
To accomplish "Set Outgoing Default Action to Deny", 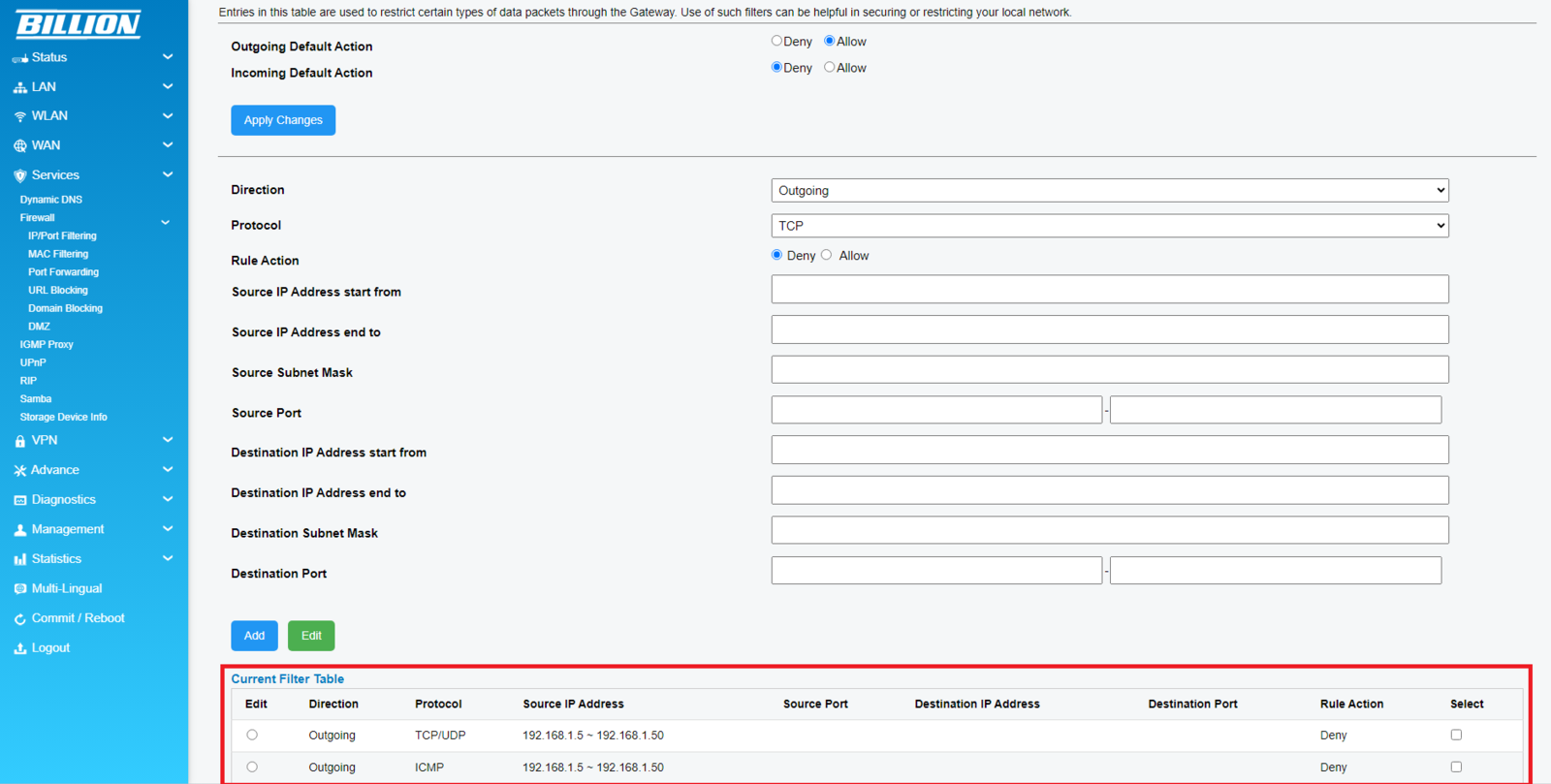I will 776,42.
